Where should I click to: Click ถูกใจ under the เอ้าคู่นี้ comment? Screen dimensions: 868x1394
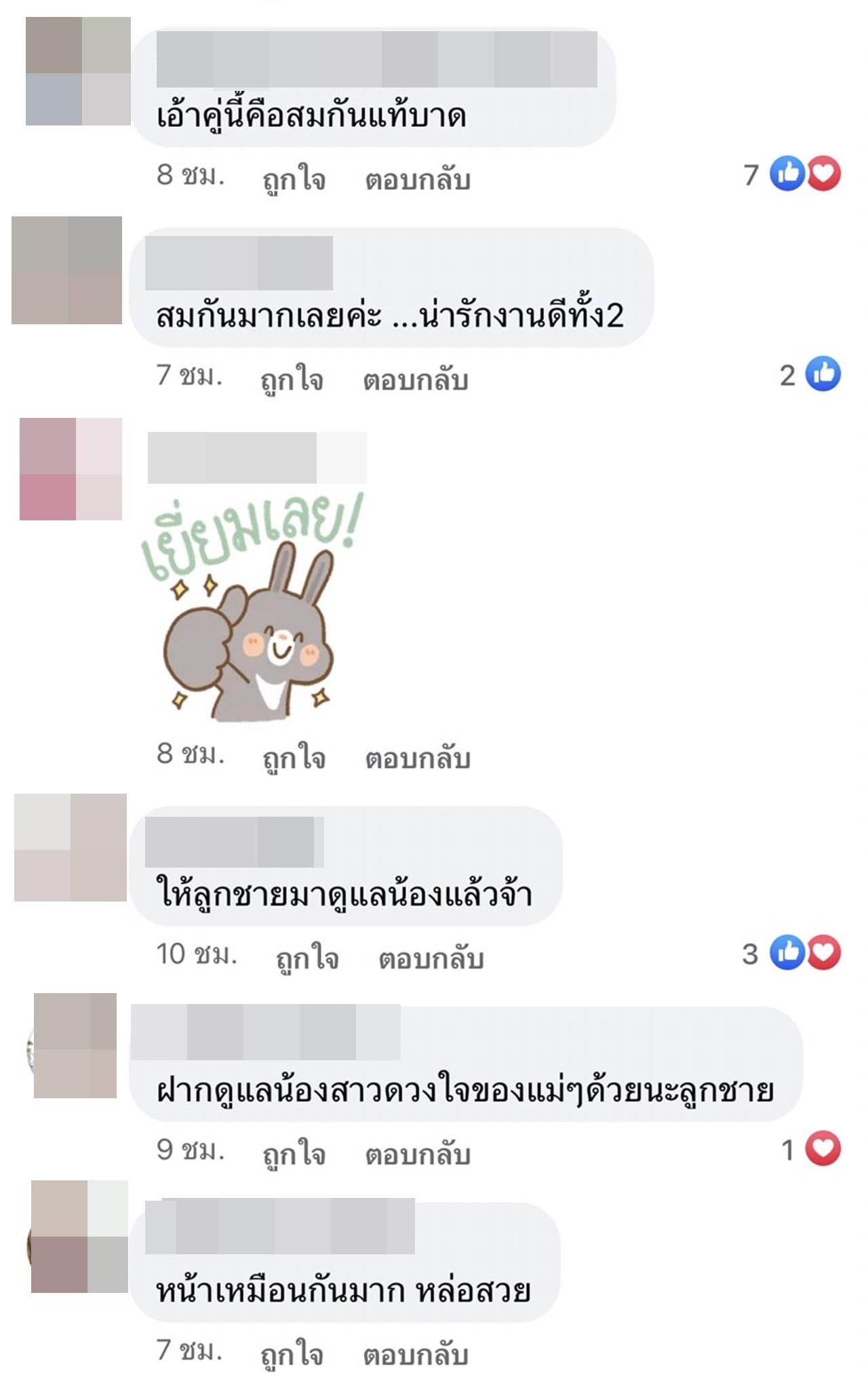(294, 178)
